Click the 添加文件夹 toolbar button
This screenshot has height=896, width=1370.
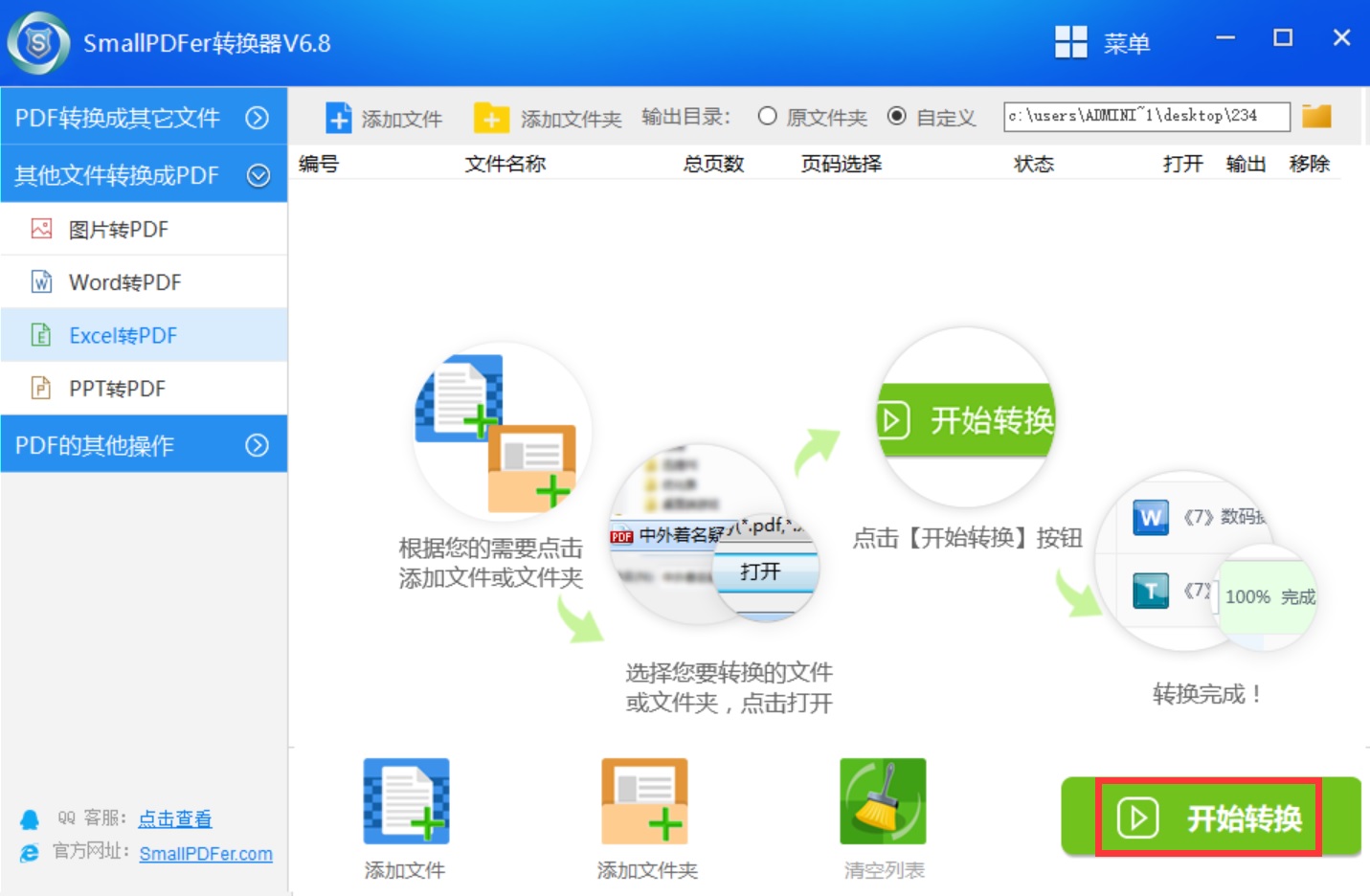[548, 118]
